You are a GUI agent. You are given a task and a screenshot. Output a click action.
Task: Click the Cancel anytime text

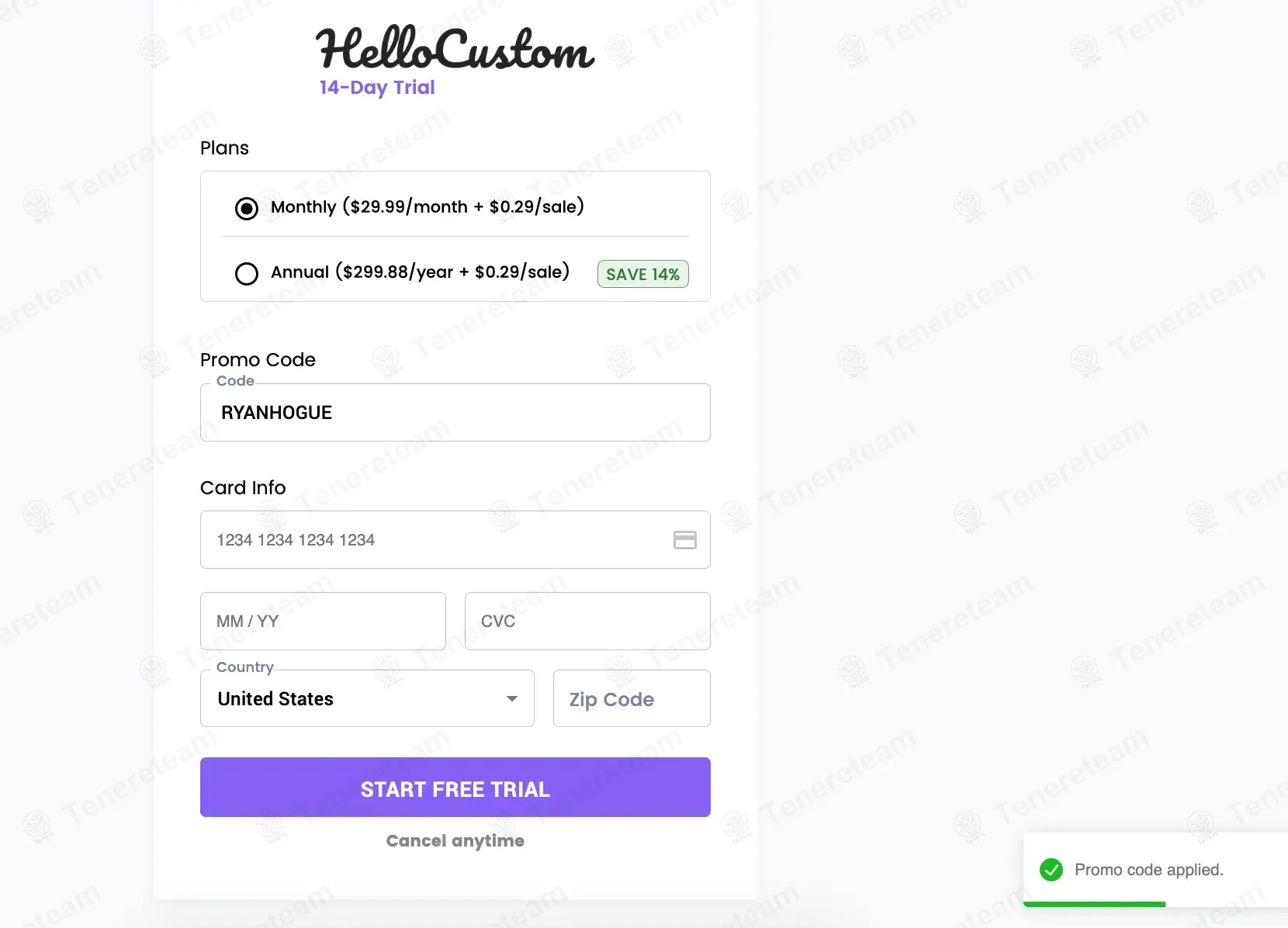pos(455,840)
